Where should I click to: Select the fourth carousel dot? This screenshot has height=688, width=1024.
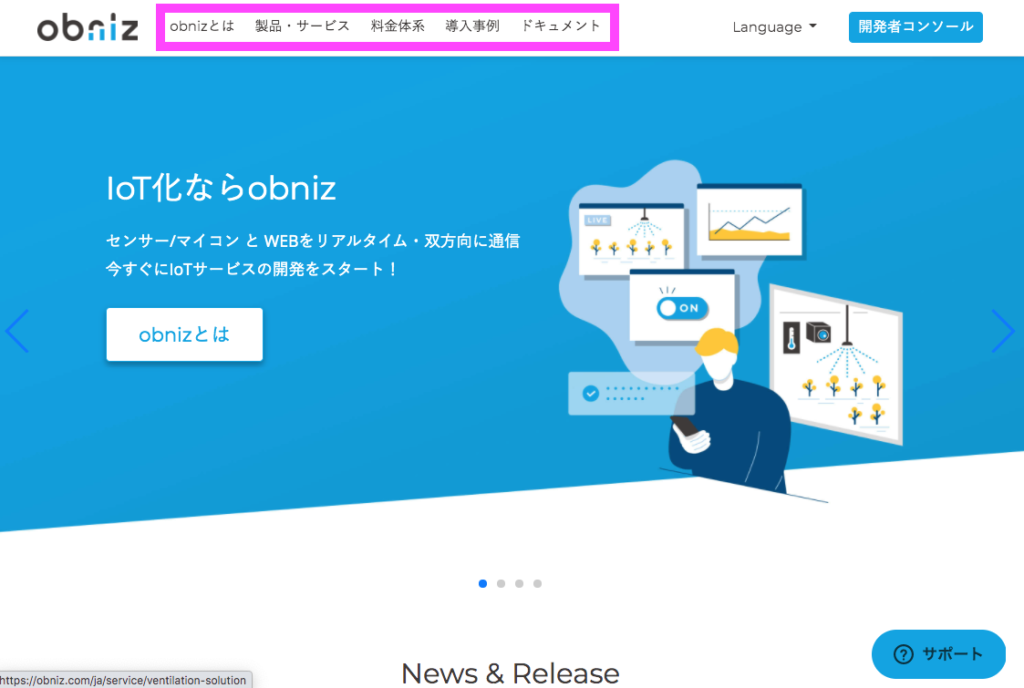(x=537, y=584)
